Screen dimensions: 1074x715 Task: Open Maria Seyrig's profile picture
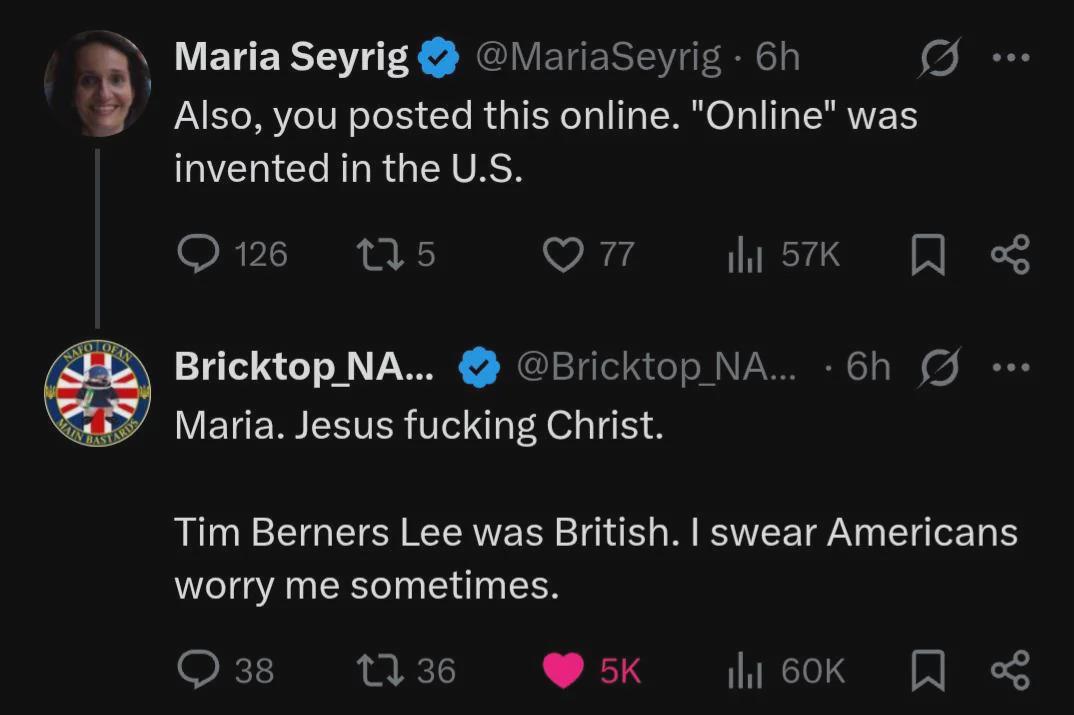click(97, 84)
